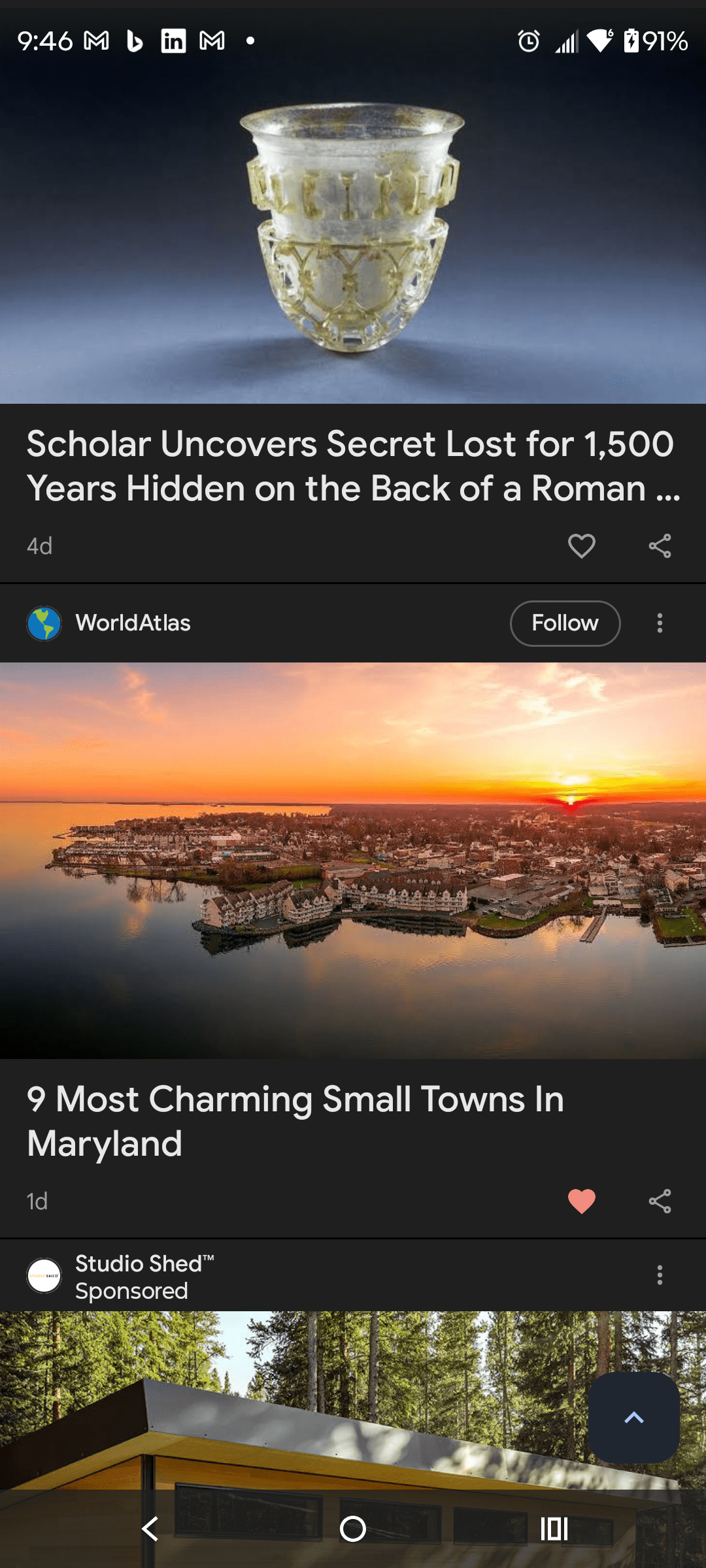
Task: Open more options for WorldAtlas card
Action: tap(660, 623)
